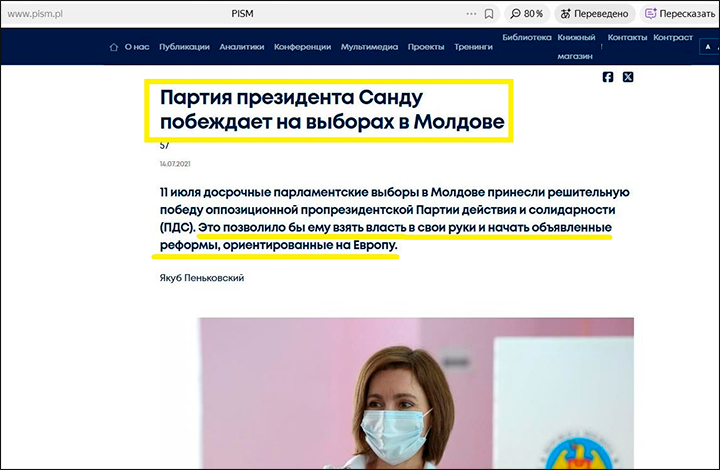
Task: Follow the Книжный магазин link
Action: [x=576, y=46]
